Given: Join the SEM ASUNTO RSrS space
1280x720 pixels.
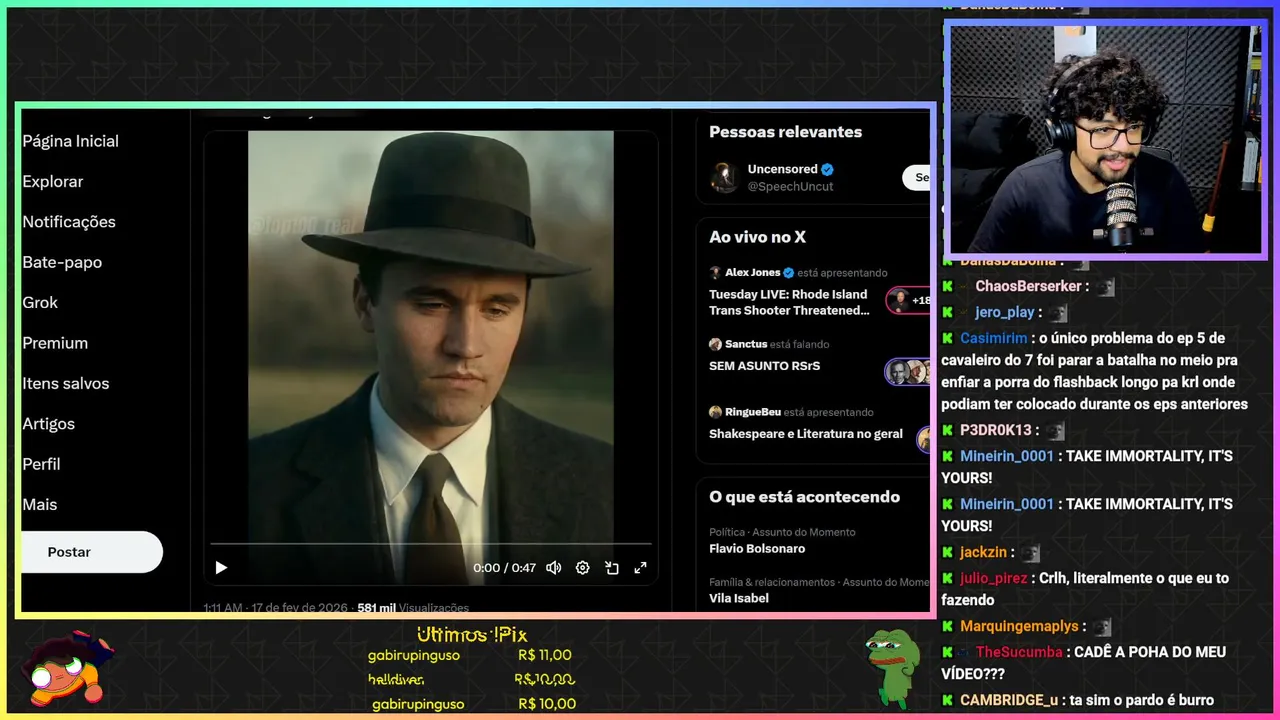Looking at the screenshot, I should [x=765, y=366].
